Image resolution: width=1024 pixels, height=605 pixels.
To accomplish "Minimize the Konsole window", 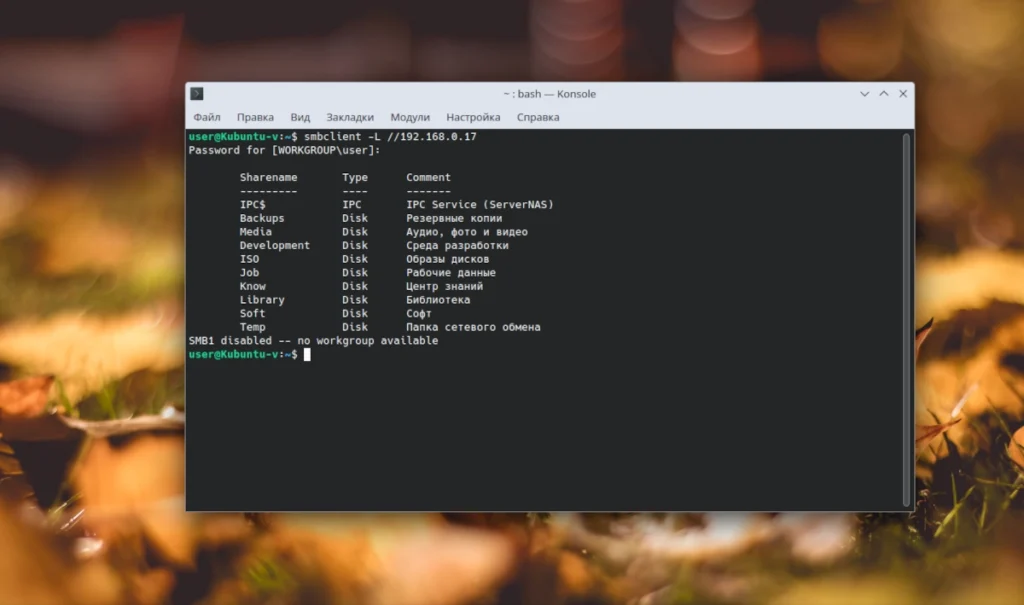I will pos(865,94).
